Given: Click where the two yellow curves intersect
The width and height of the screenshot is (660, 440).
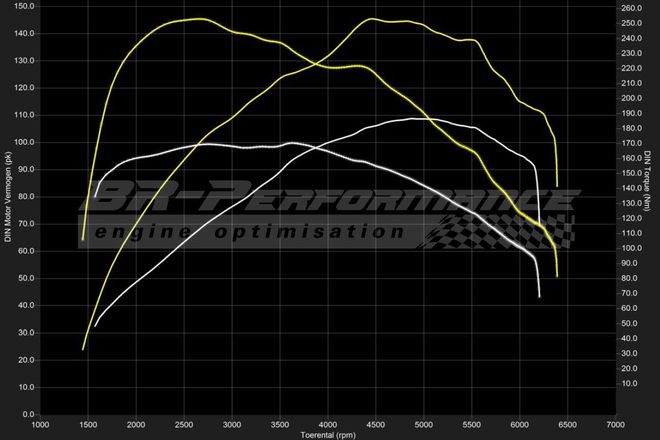Looking at the screenshot, I should click(x=312, y=66).
